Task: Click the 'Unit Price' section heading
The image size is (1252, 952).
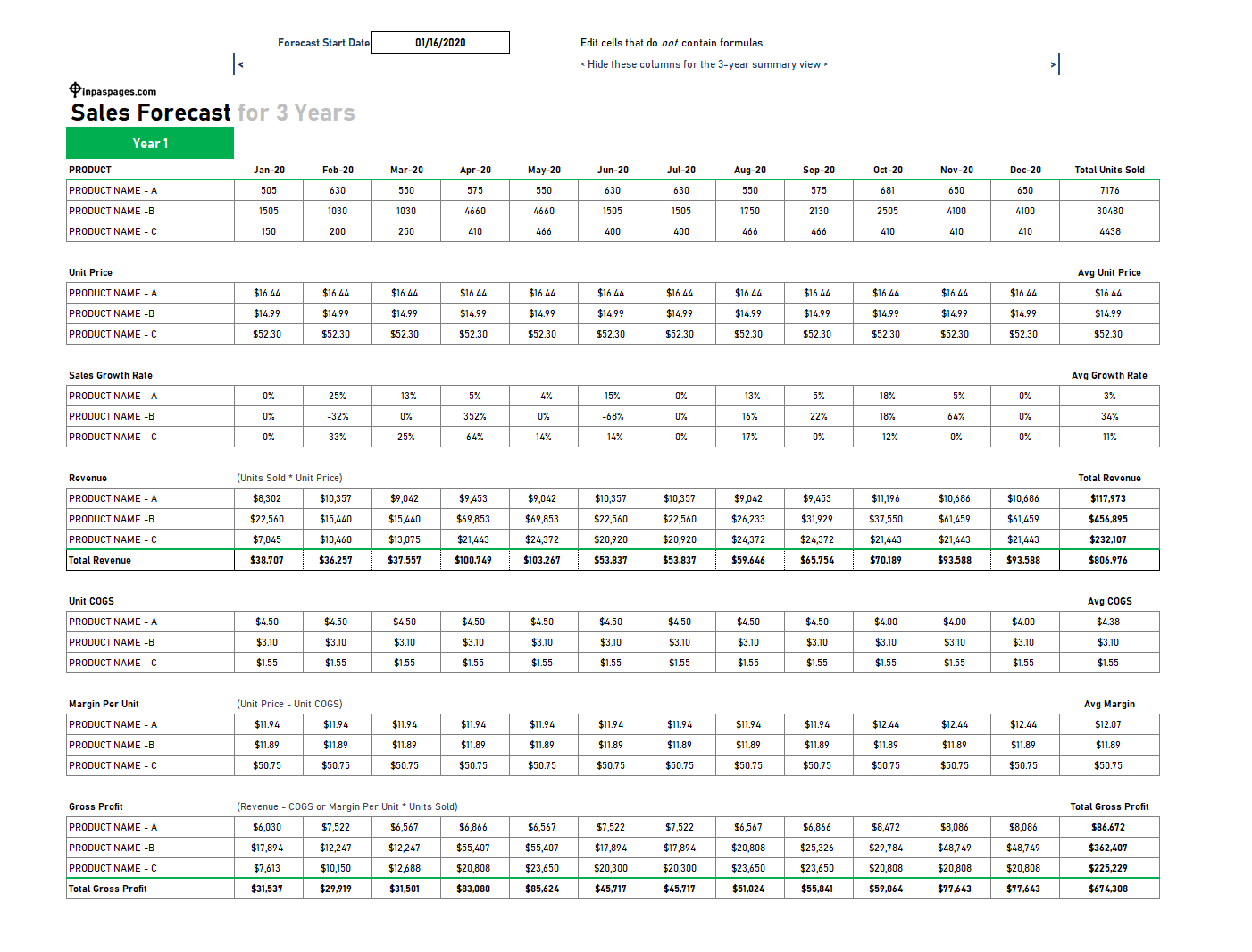Action: [90, 272]
